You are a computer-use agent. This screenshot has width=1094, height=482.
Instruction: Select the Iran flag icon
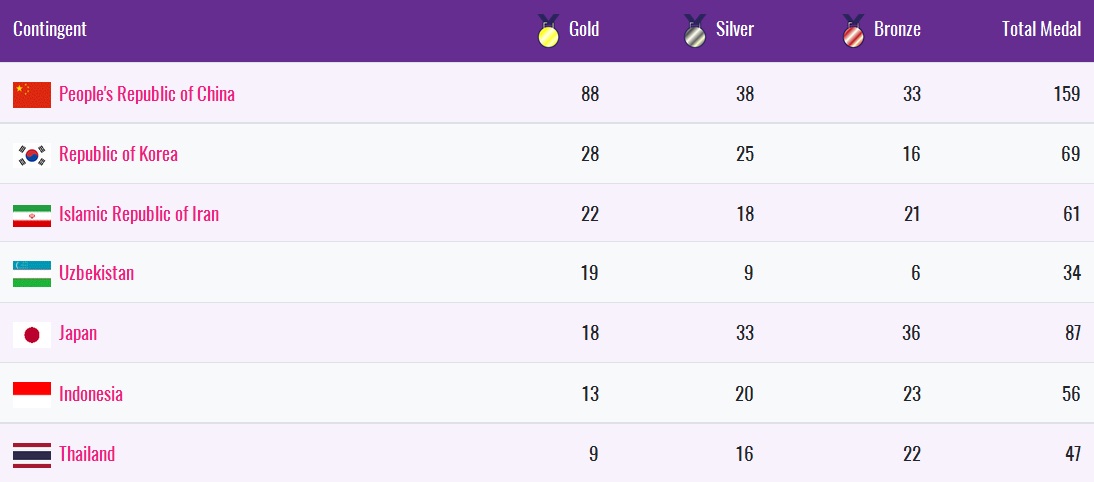tap(32, 215)
